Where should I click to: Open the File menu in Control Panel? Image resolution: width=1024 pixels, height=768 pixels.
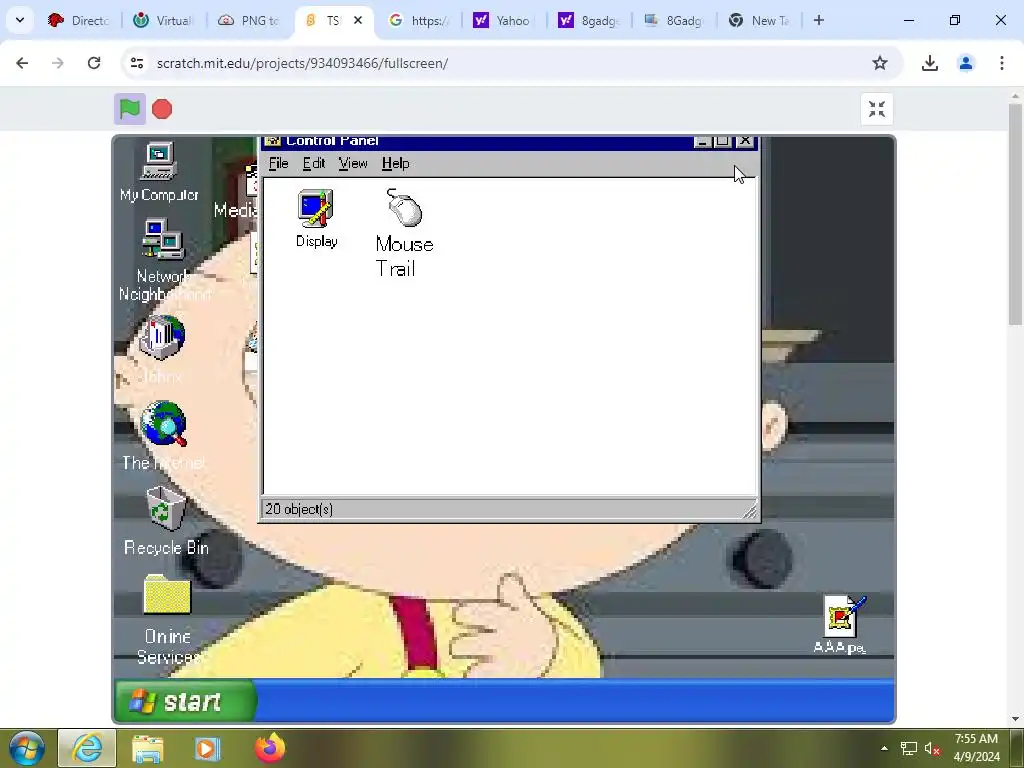278,163
